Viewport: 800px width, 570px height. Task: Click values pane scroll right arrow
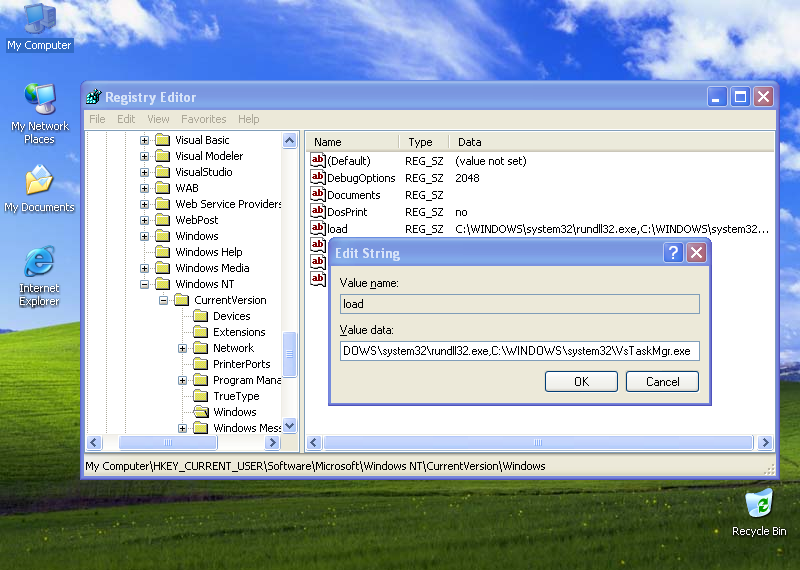tap(765, 442)
